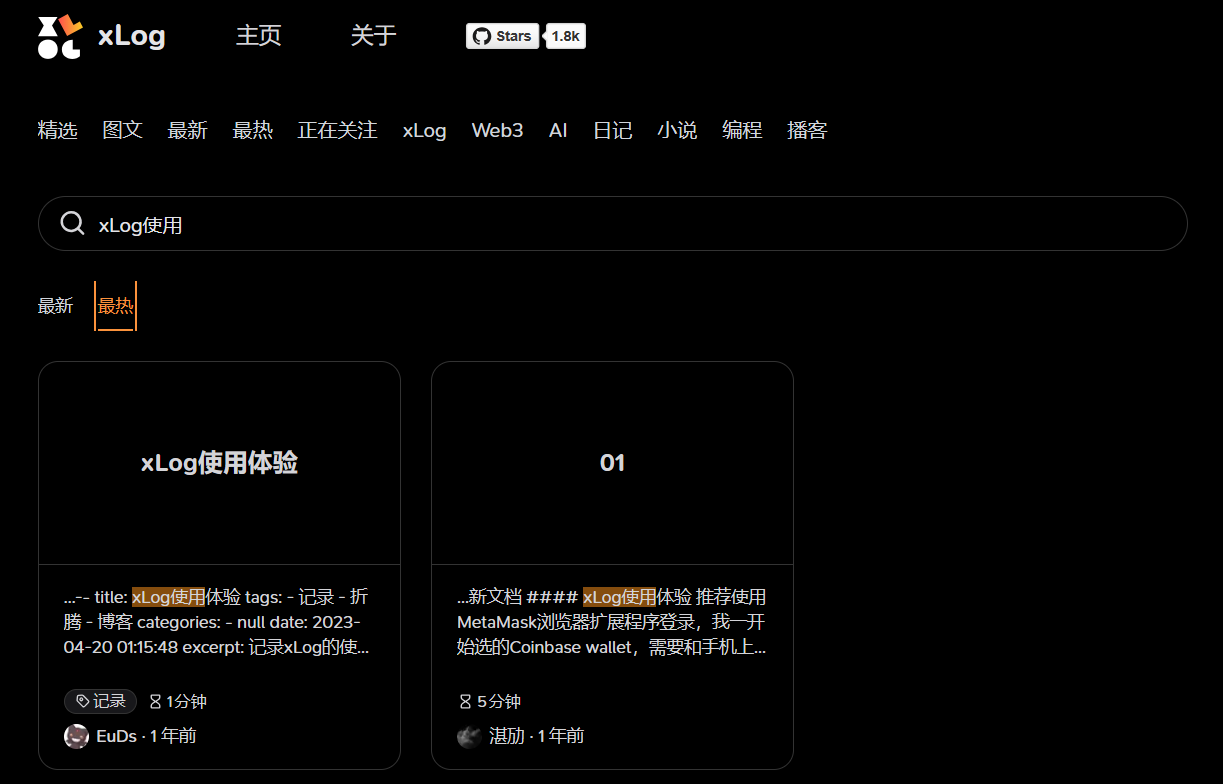This screenshot has width=1223, height=784.
Task: Click the 5分钟 reading time text
Action: pos(499,702)
